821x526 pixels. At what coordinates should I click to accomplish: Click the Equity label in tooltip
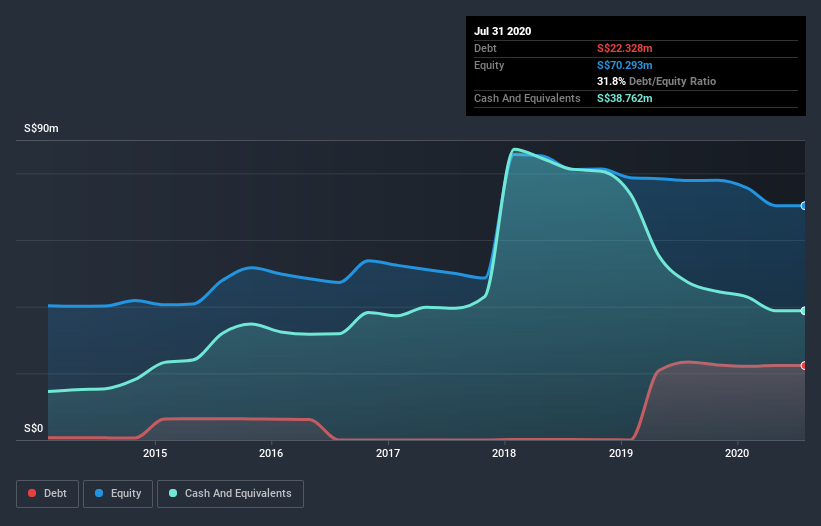tap(489, 65)
